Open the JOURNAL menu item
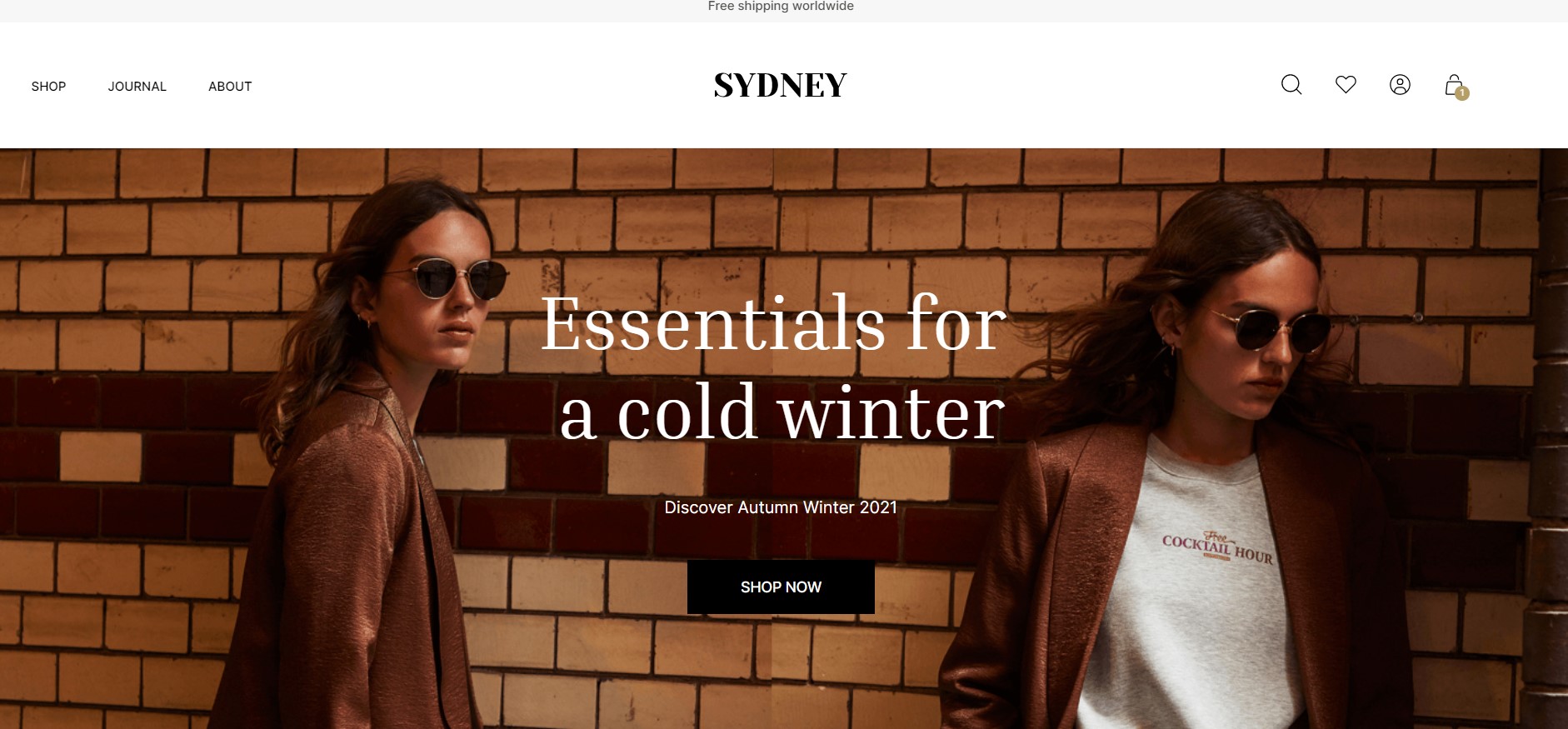Screen dimensions: 1568x729 (x=137, y=87)
